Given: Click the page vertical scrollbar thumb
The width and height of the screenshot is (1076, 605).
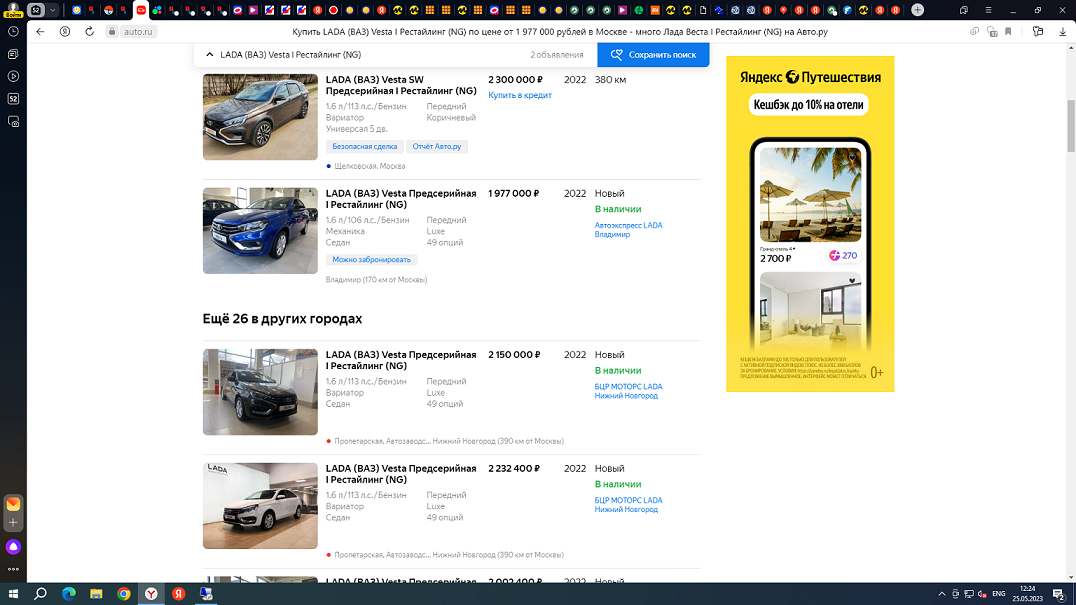Looking at the screenshot, I should (x=1071, y=126).
